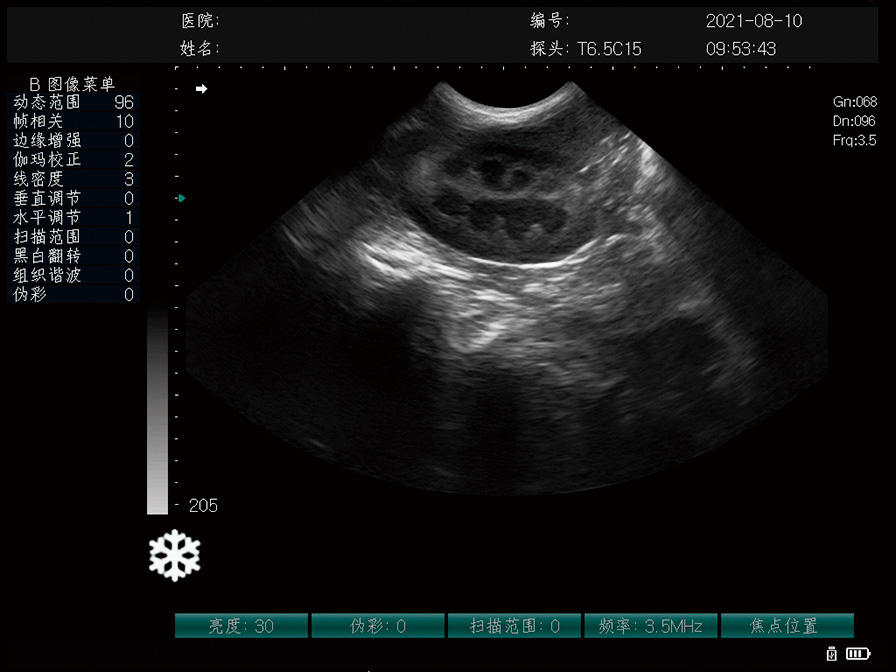Image resolution: width=896 pixels, height=672 pixels.
Task: Choose 水平调节 menu row
Action: (x=73, y=217)
